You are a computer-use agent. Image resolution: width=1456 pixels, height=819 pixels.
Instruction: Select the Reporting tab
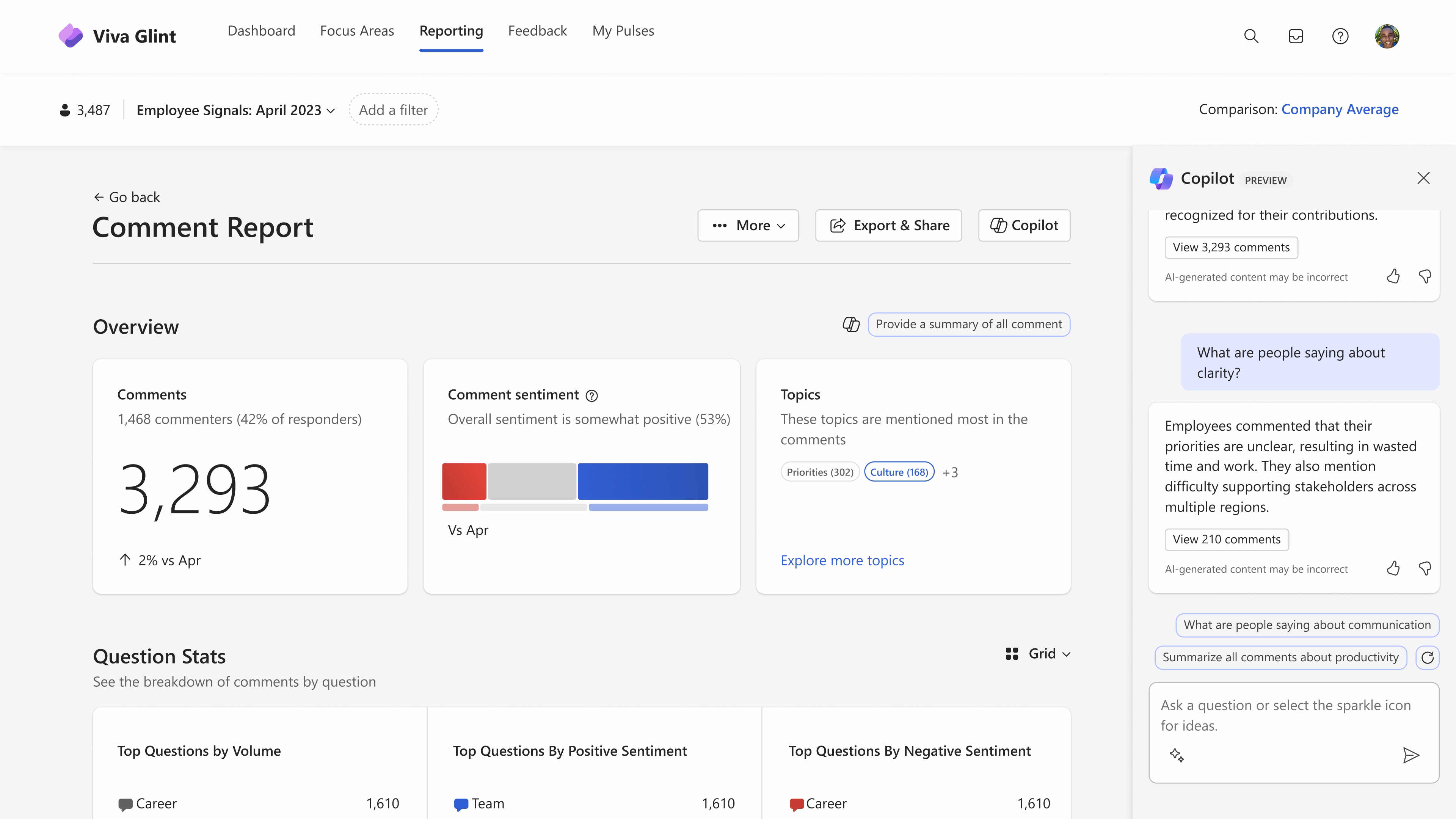[451, 31]
